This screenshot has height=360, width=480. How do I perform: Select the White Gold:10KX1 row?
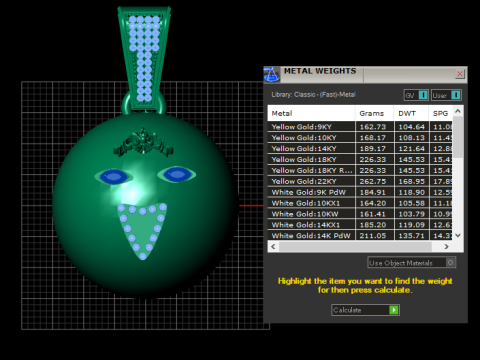(360, 203)
